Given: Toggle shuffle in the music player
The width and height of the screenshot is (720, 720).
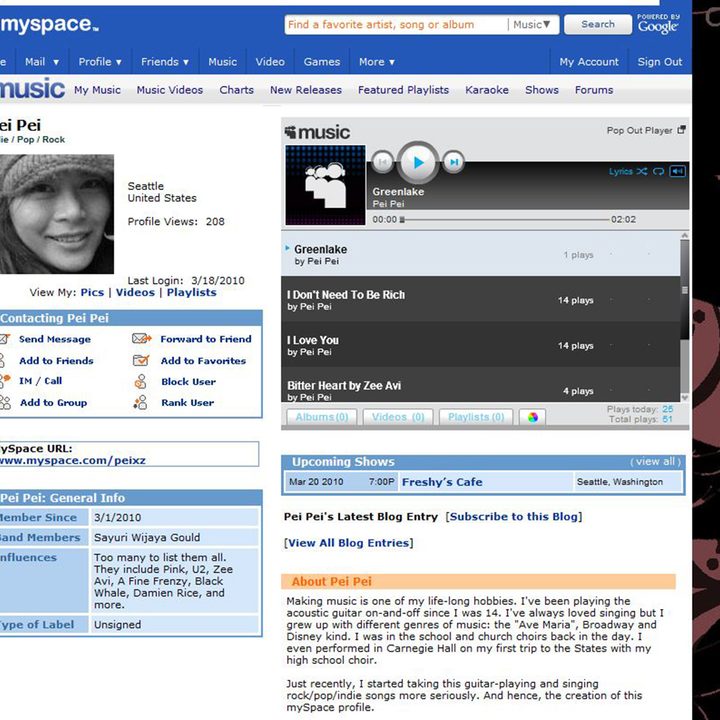Looking at the screenshot, I should point(641,171).
